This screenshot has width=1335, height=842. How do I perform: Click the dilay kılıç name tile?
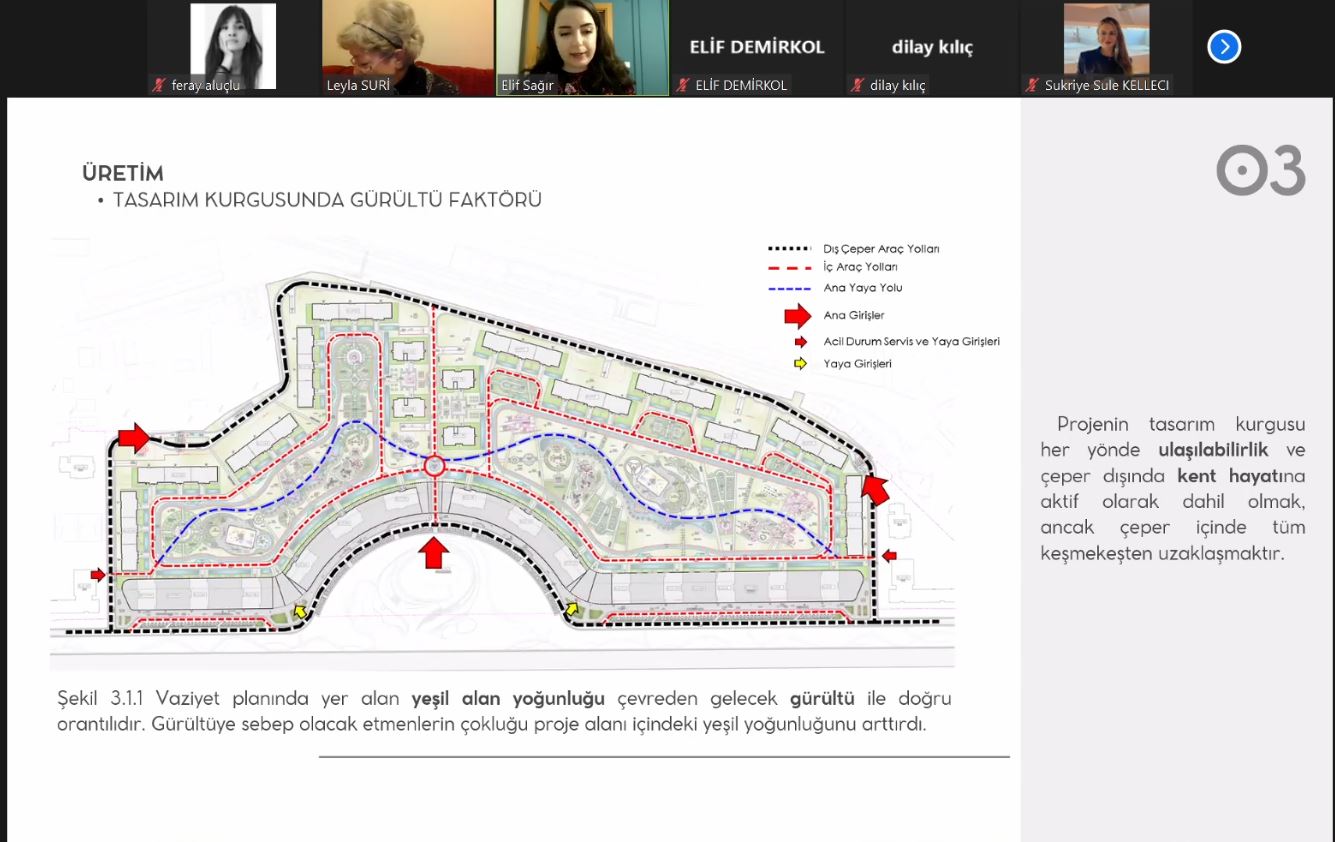931,47
